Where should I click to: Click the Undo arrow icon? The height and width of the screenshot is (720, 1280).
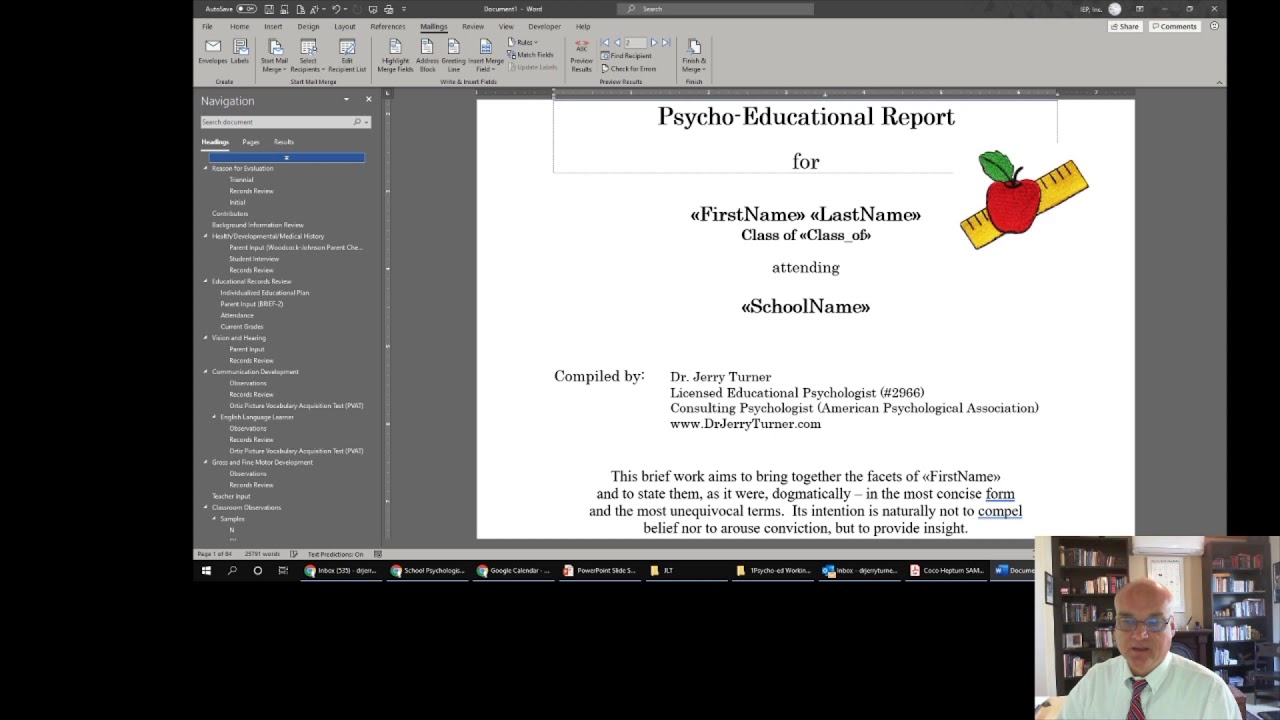coord(336,9)
